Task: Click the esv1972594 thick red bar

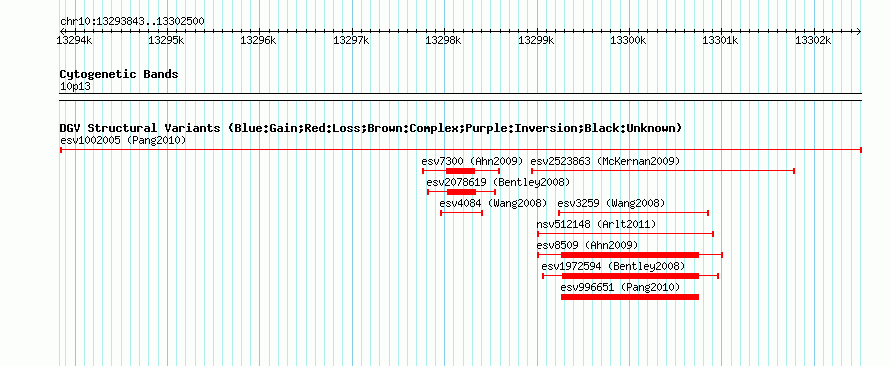Action: [631, 276]
